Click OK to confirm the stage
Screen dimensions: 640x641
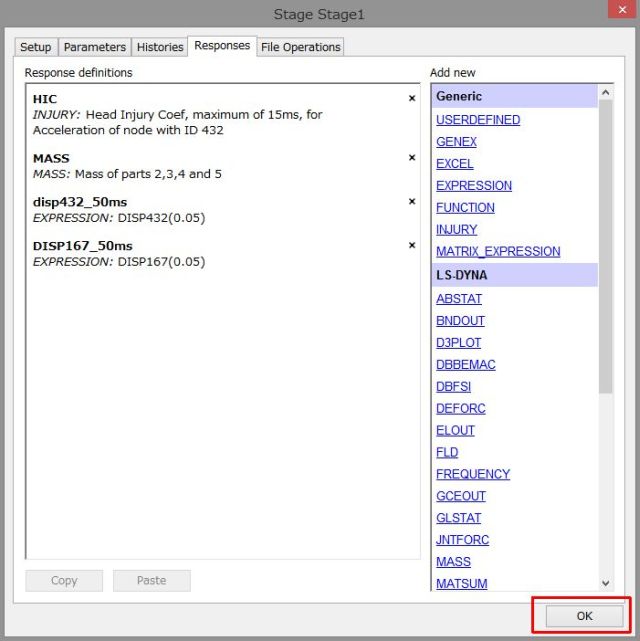click(x=584, y=616)
